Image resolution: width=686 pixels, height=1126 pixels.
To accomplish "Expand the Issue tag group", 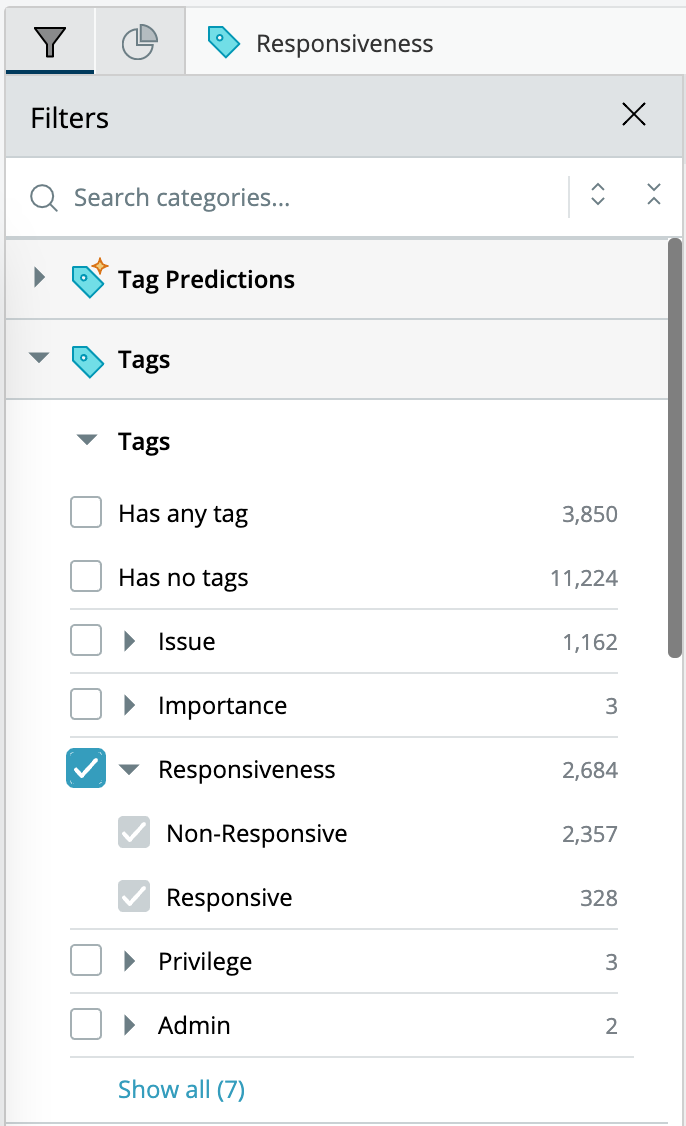I will click(x=129, y=641).
